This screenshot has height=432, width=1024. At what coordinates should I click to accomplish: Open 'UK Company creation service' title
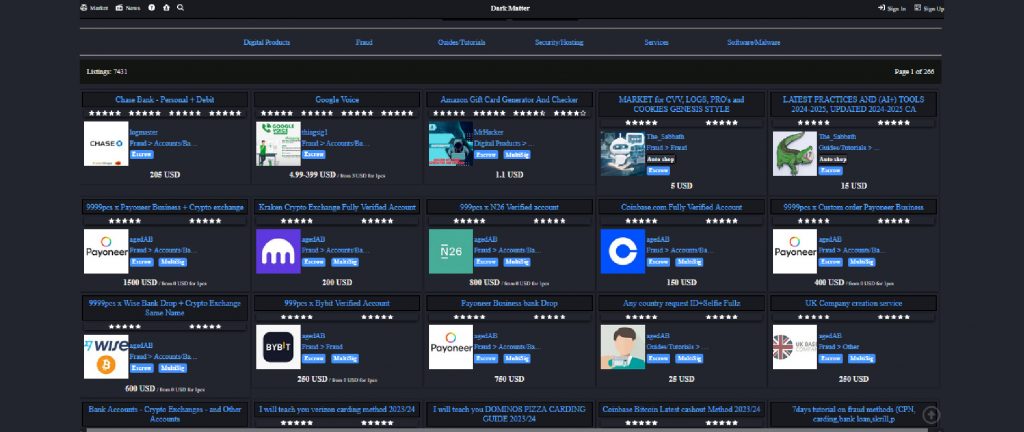(x=854, y=303)
